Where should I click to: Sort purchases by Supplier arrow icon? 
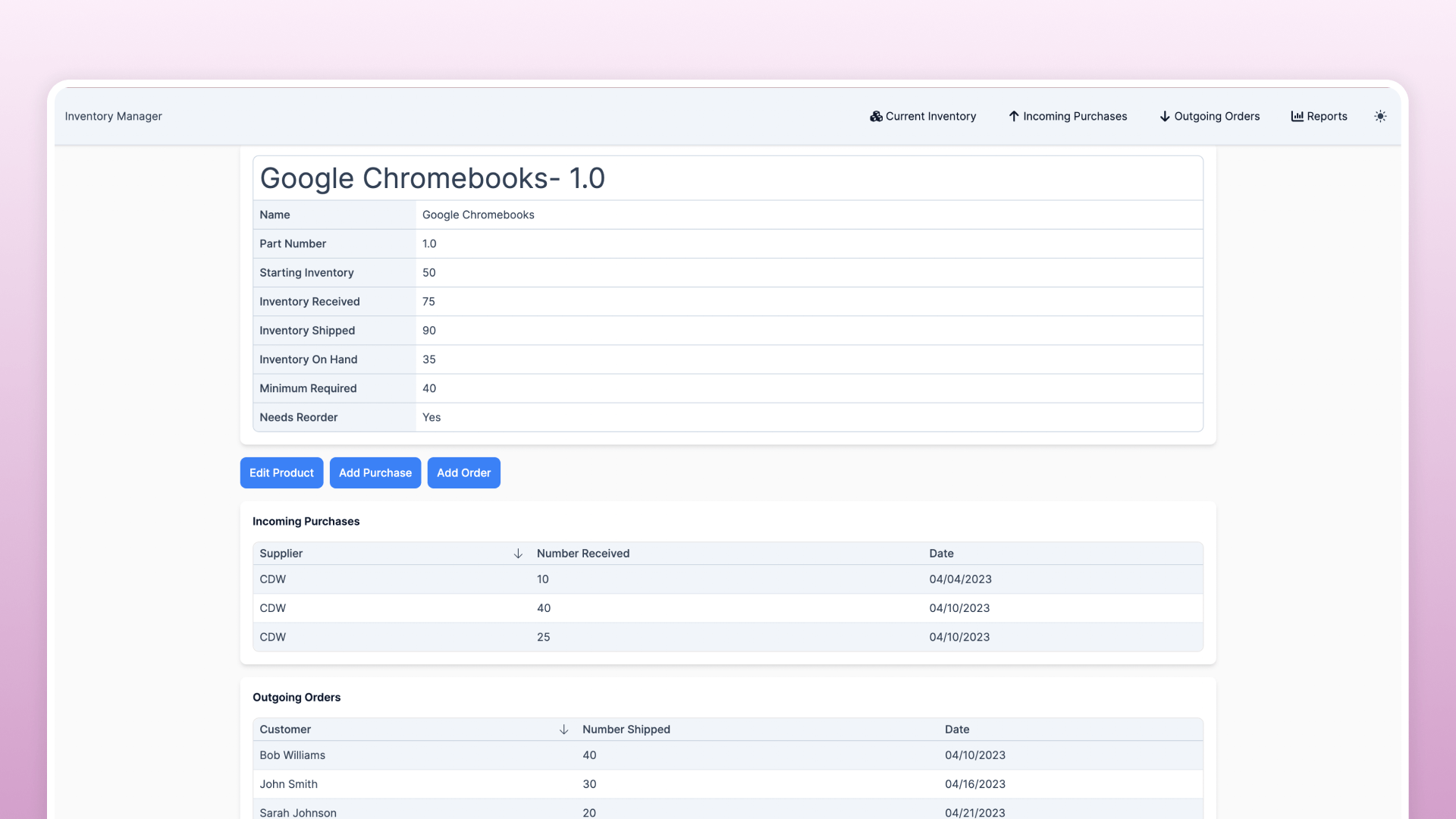pos(518,554)
